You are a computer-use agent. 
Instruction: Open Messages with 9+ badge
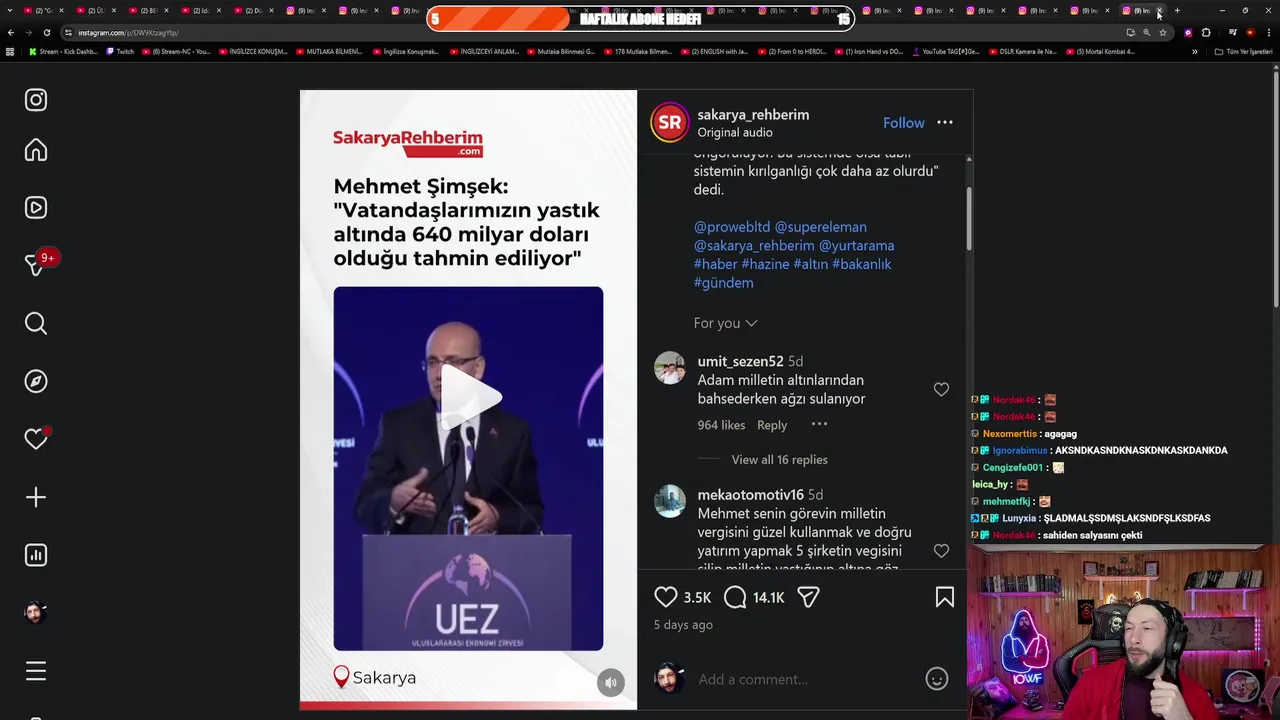click(x=36, y=265)
